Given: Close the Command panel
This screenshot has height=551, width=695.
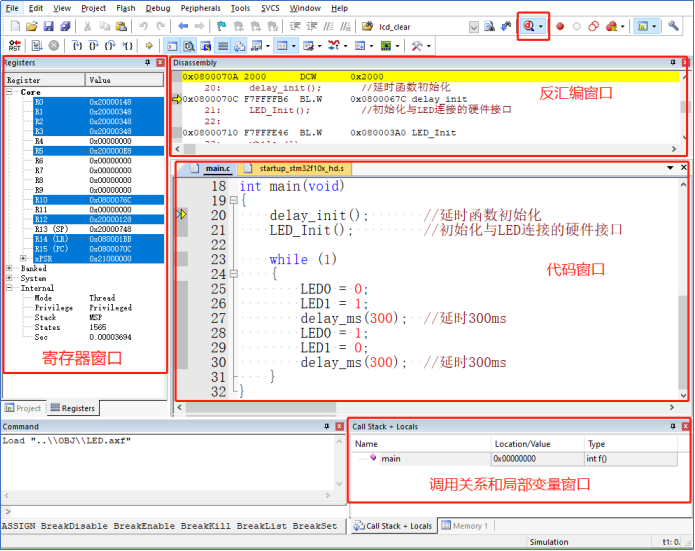Looking at the screenshot, I should (340, 426).
